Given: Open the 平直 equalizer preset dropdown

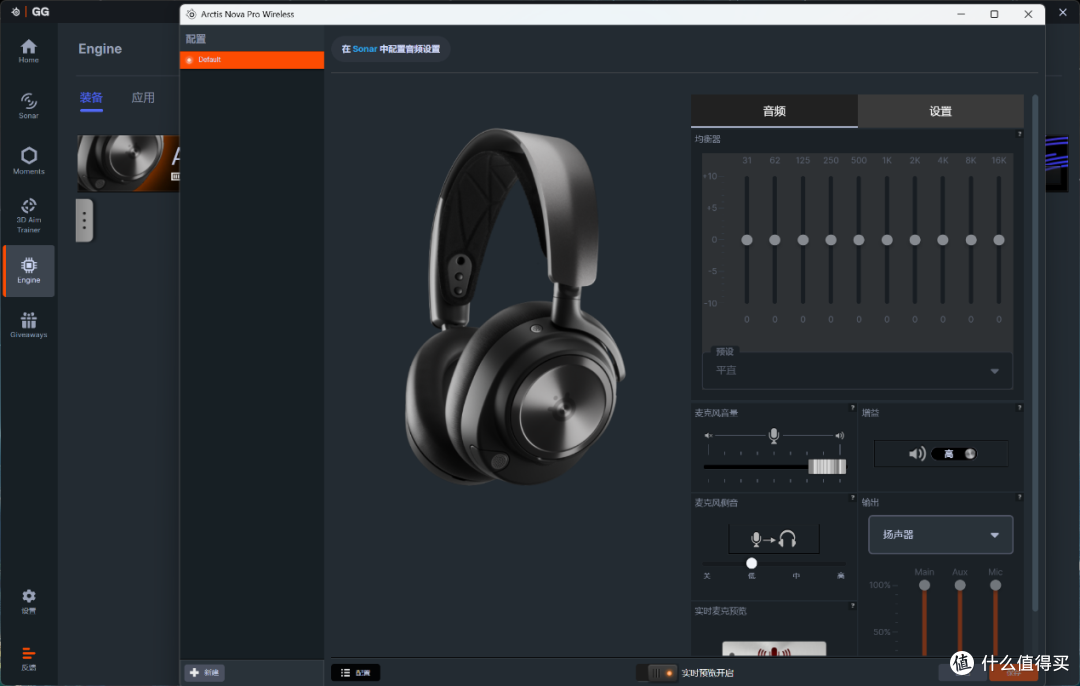Looking at the screenshot, I should point(857,371).
